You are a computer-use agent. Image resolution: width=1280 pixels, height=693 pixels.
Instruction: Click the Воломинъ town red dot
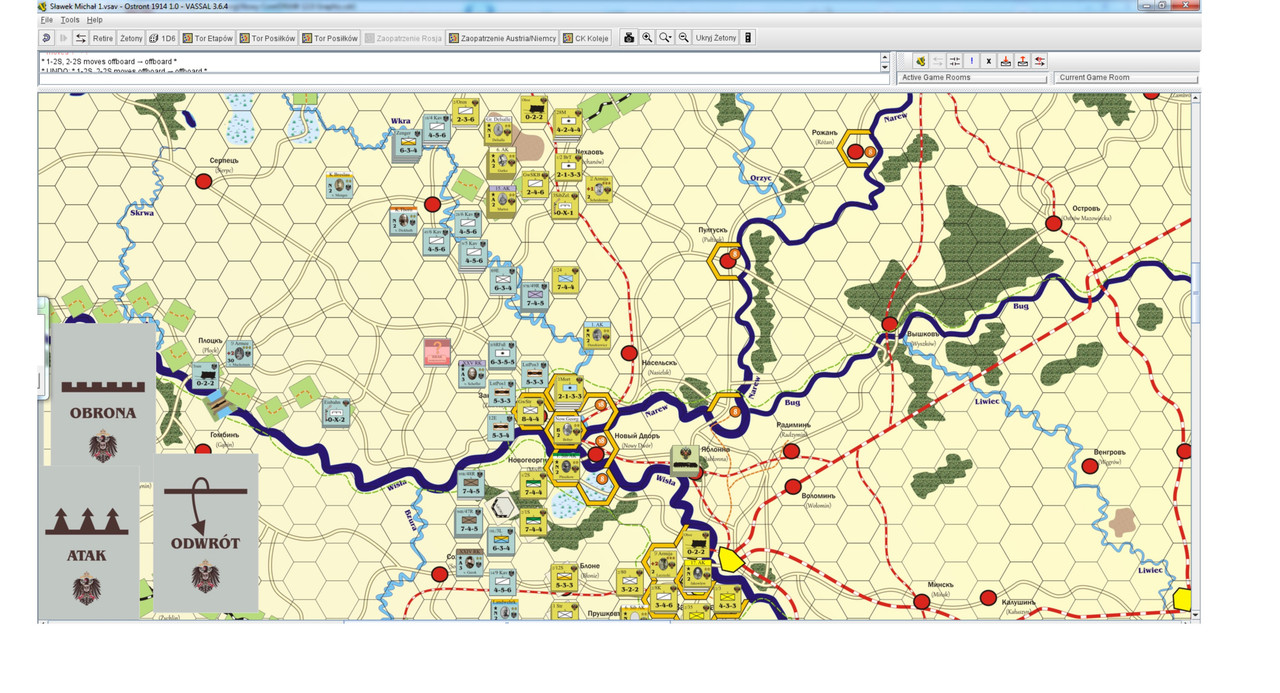[x=793, y=487]
